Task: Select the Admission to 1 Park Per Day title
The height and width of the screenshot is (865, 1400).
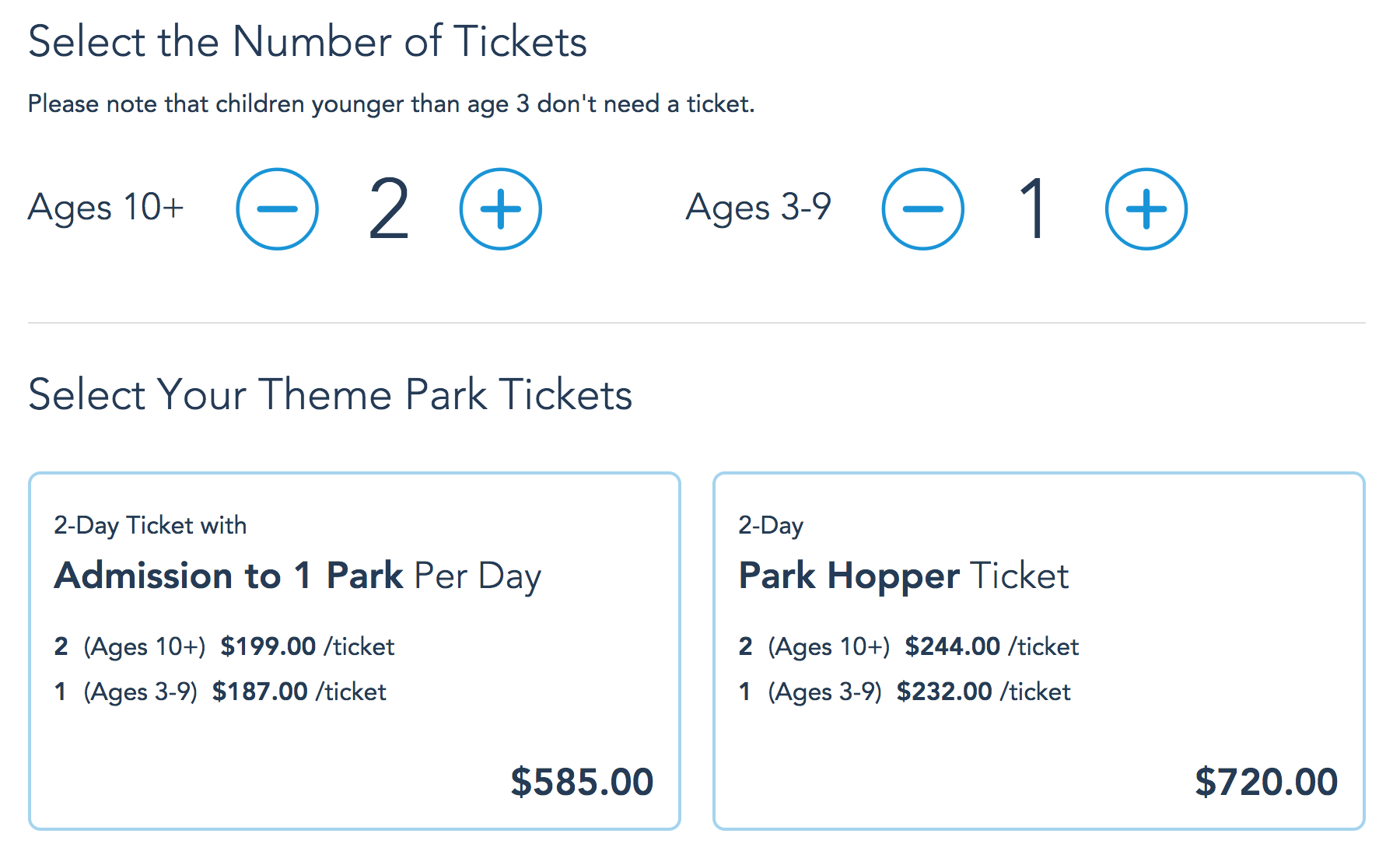Action: pyautogui.click(x=297, y=576)
